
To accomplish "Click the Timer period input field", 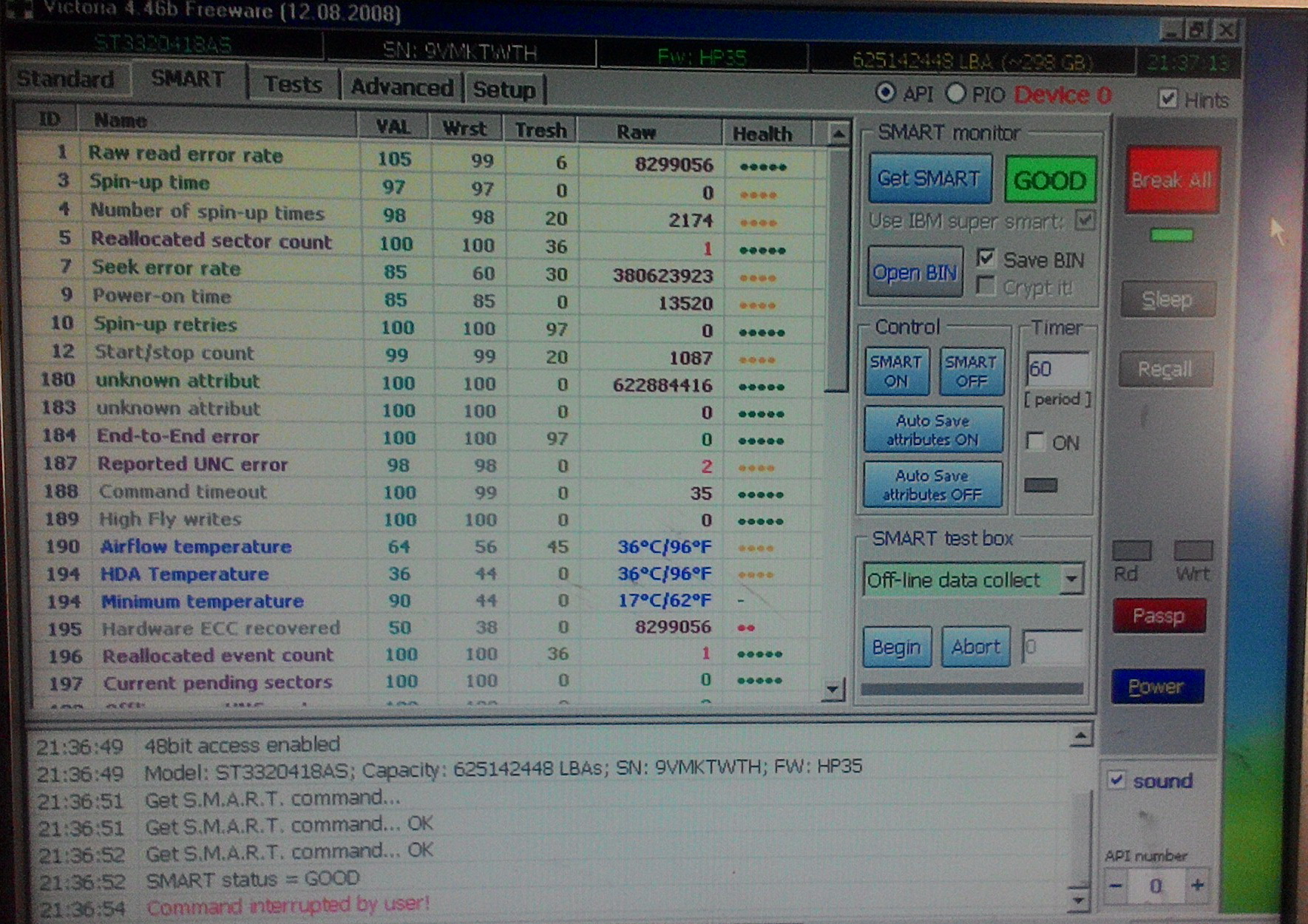I will (x=1057, y=369).
